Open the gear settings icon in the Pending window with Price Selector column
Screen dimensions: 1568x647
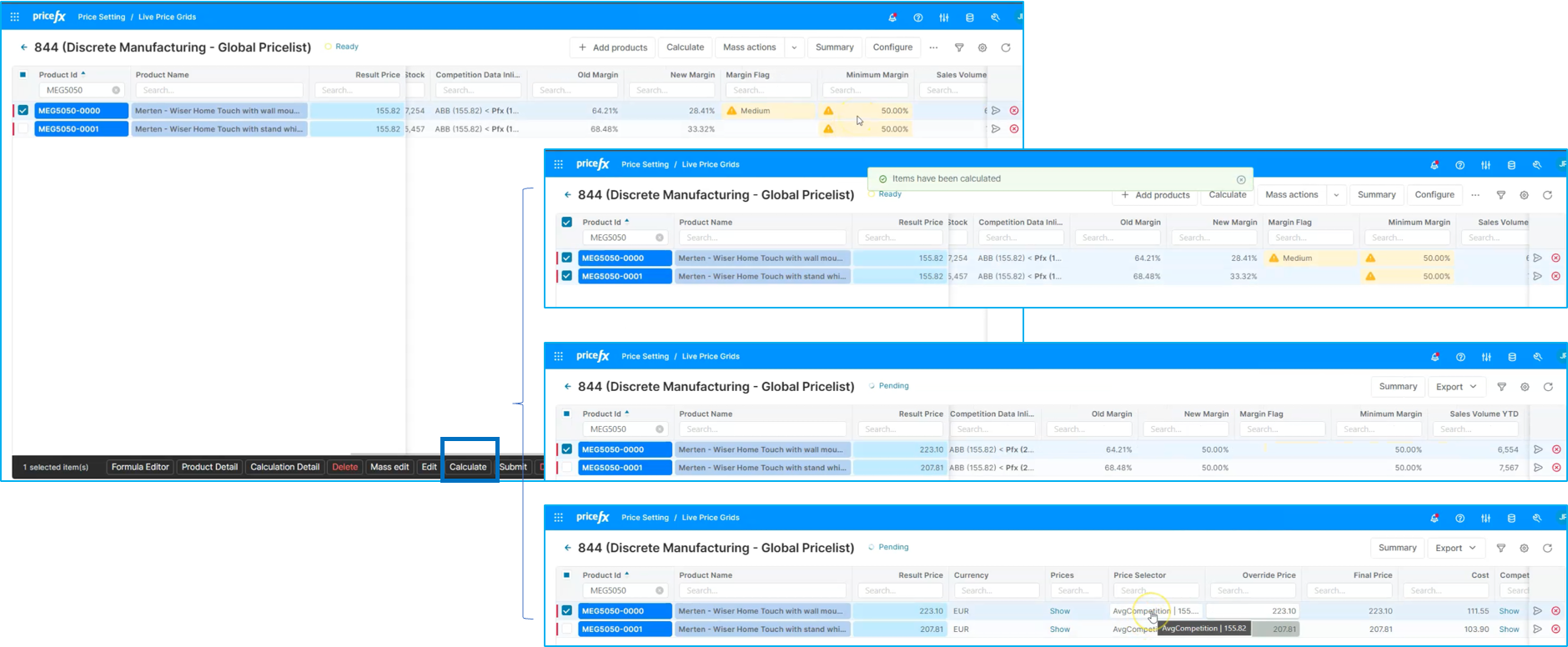pyautogui.click(x=1525, y=548)
